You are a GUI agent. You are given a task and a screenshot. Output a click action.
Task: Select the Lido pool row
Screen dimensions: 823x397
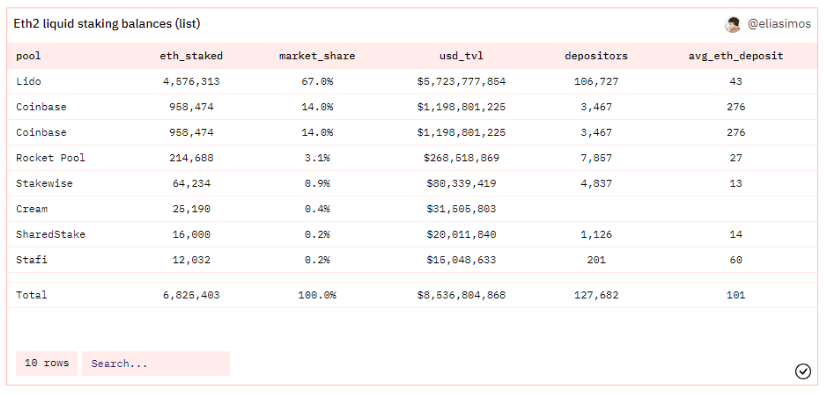coord(412,82)
